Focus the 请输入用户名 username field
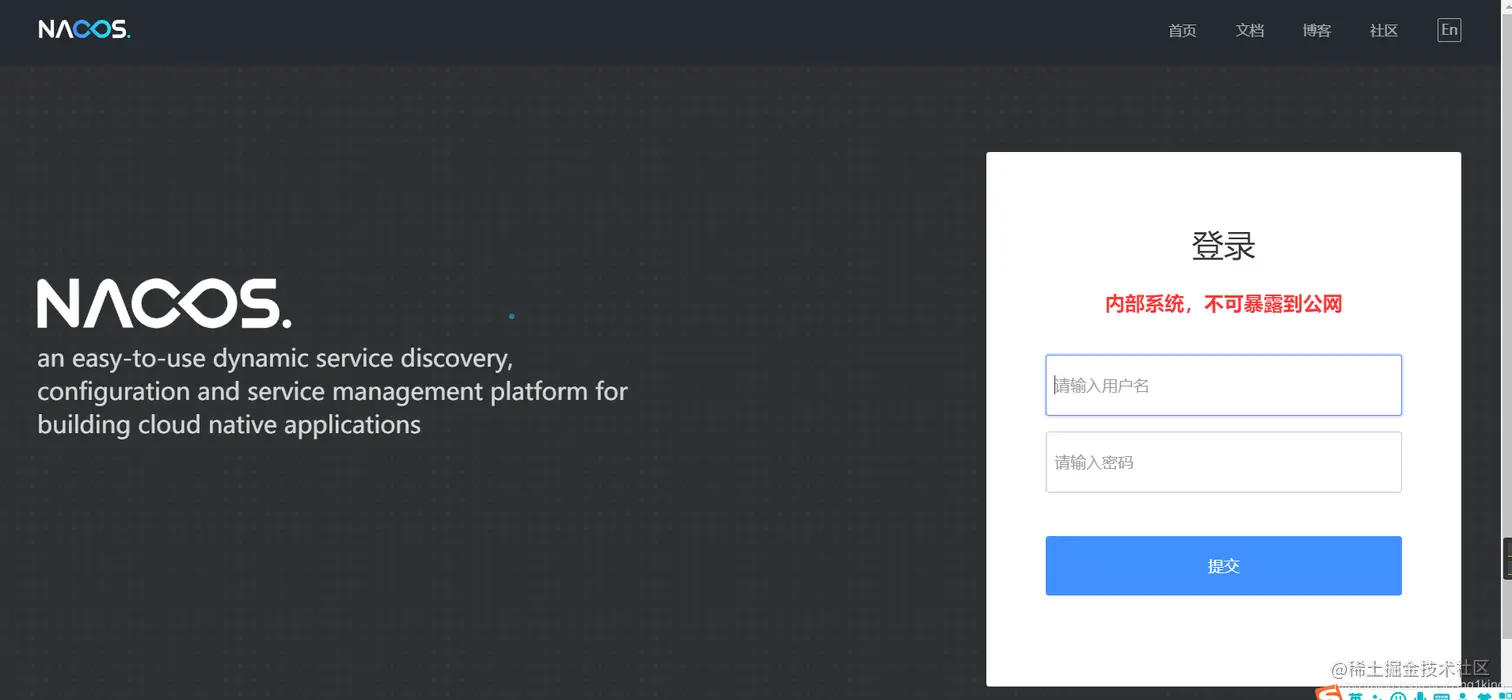This screenshot has width=1512, height=700. pos(1223,385)
